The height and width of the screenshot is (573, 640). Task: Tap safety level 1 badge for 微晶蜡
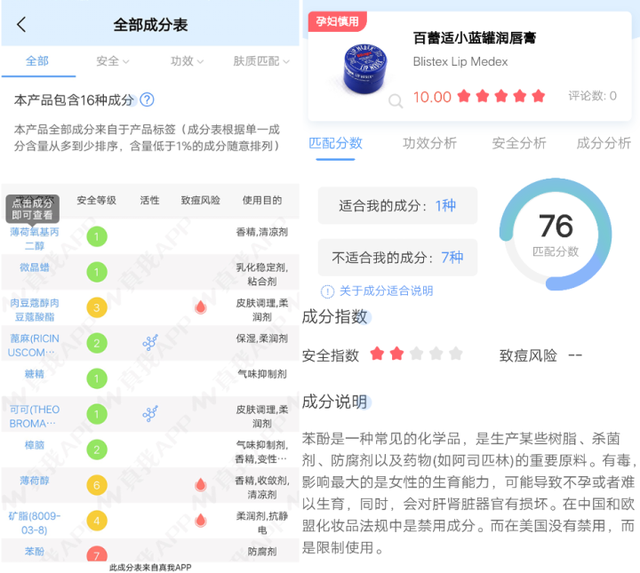[x=97, y=272]
